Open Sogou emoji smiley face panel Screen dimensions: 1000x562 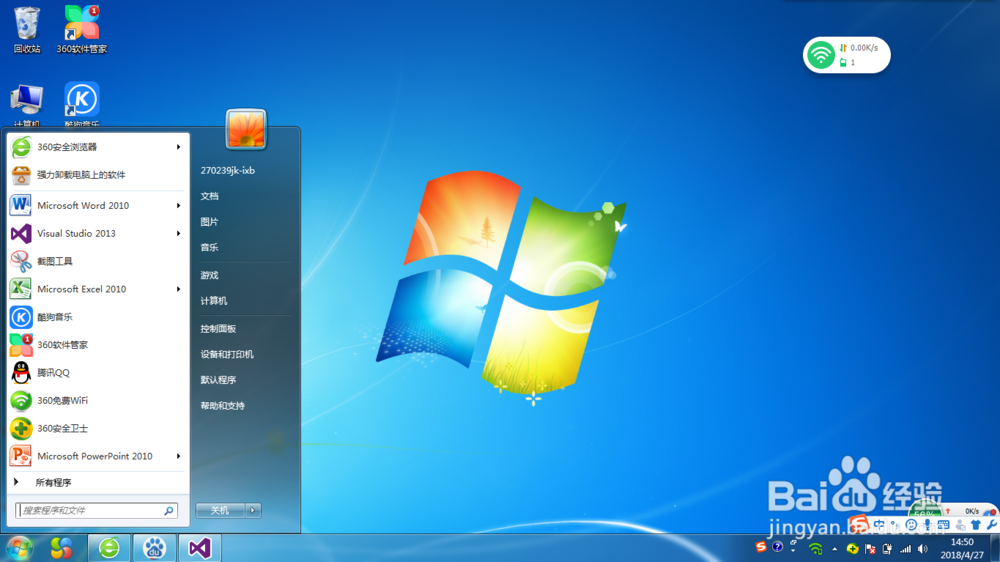(x=911, y=524)
